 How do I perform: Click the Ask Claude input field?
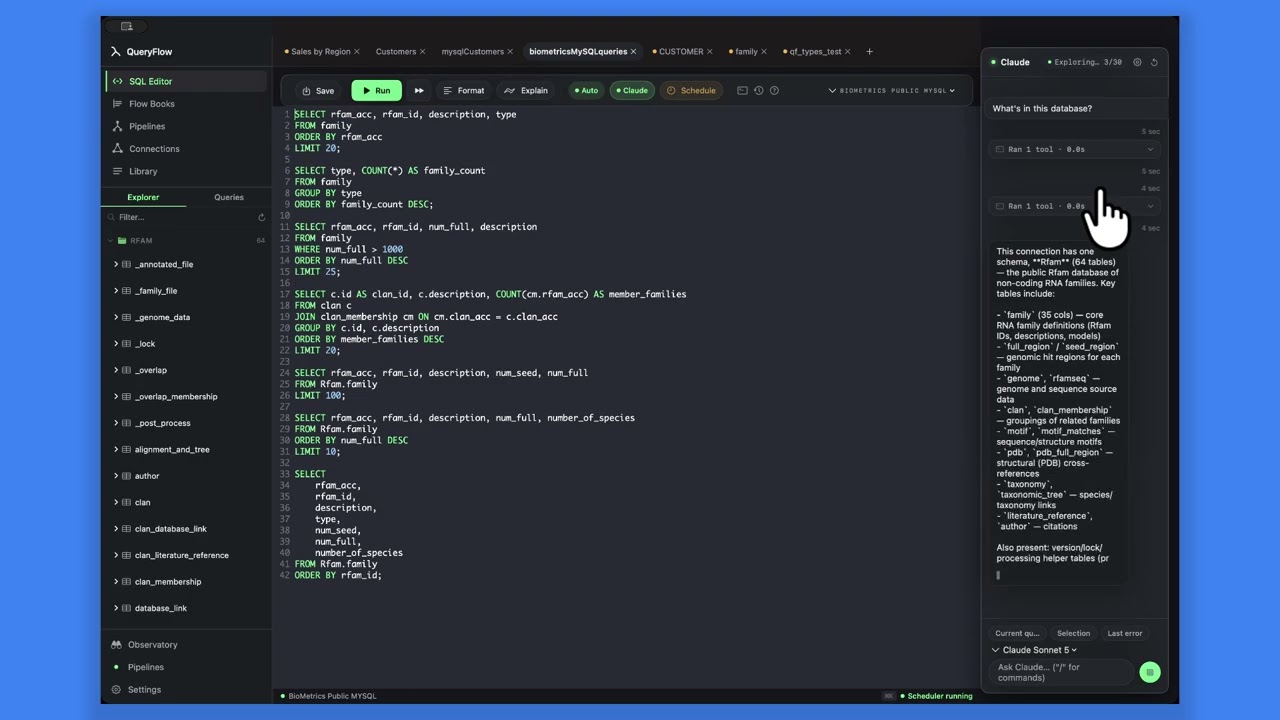point(1061,672)
